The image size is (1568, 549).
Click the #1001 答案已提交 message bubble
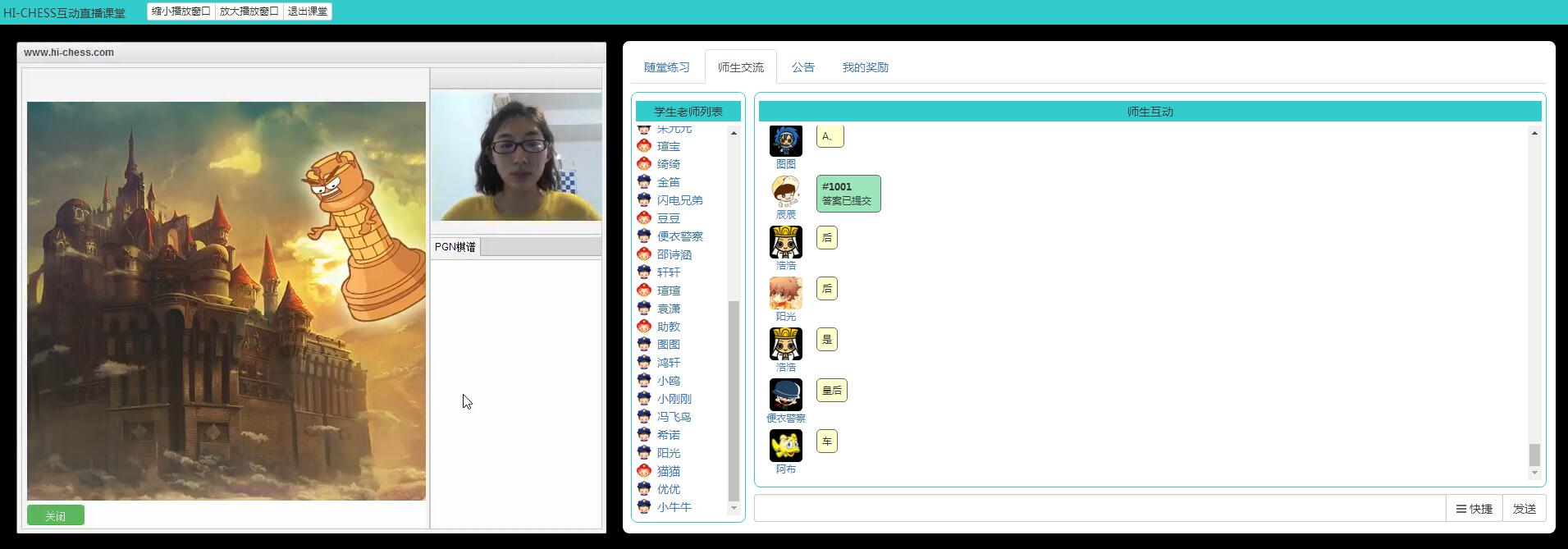point(848,194)
